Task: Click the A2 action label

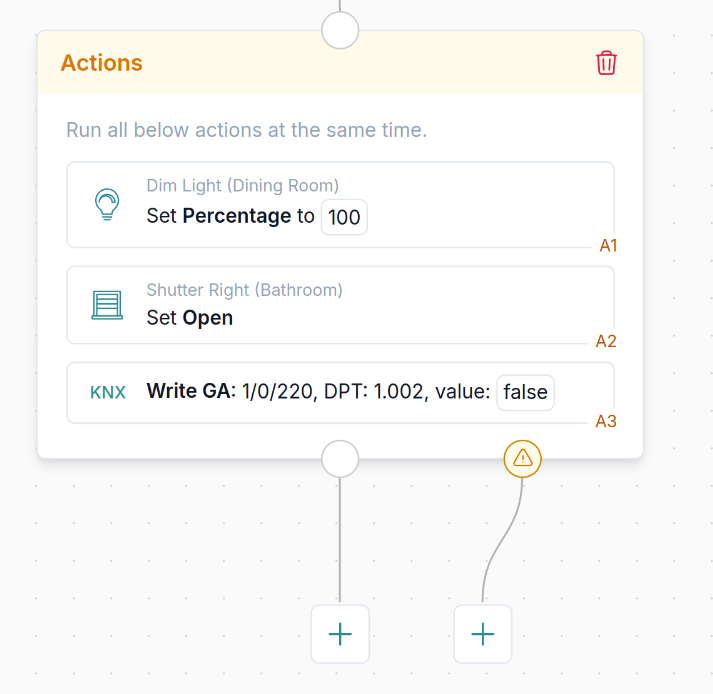Action: [x=606, y=341]
